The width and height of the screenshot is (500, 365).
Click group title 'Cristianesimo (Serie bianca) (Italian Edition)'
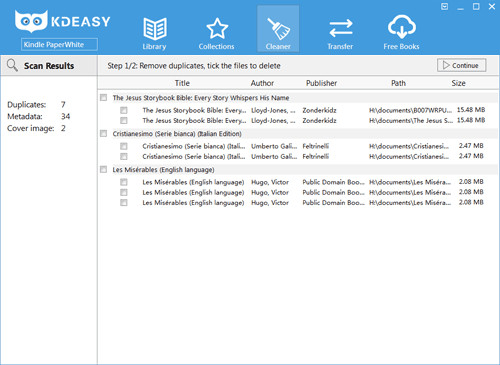click(177, 134)
